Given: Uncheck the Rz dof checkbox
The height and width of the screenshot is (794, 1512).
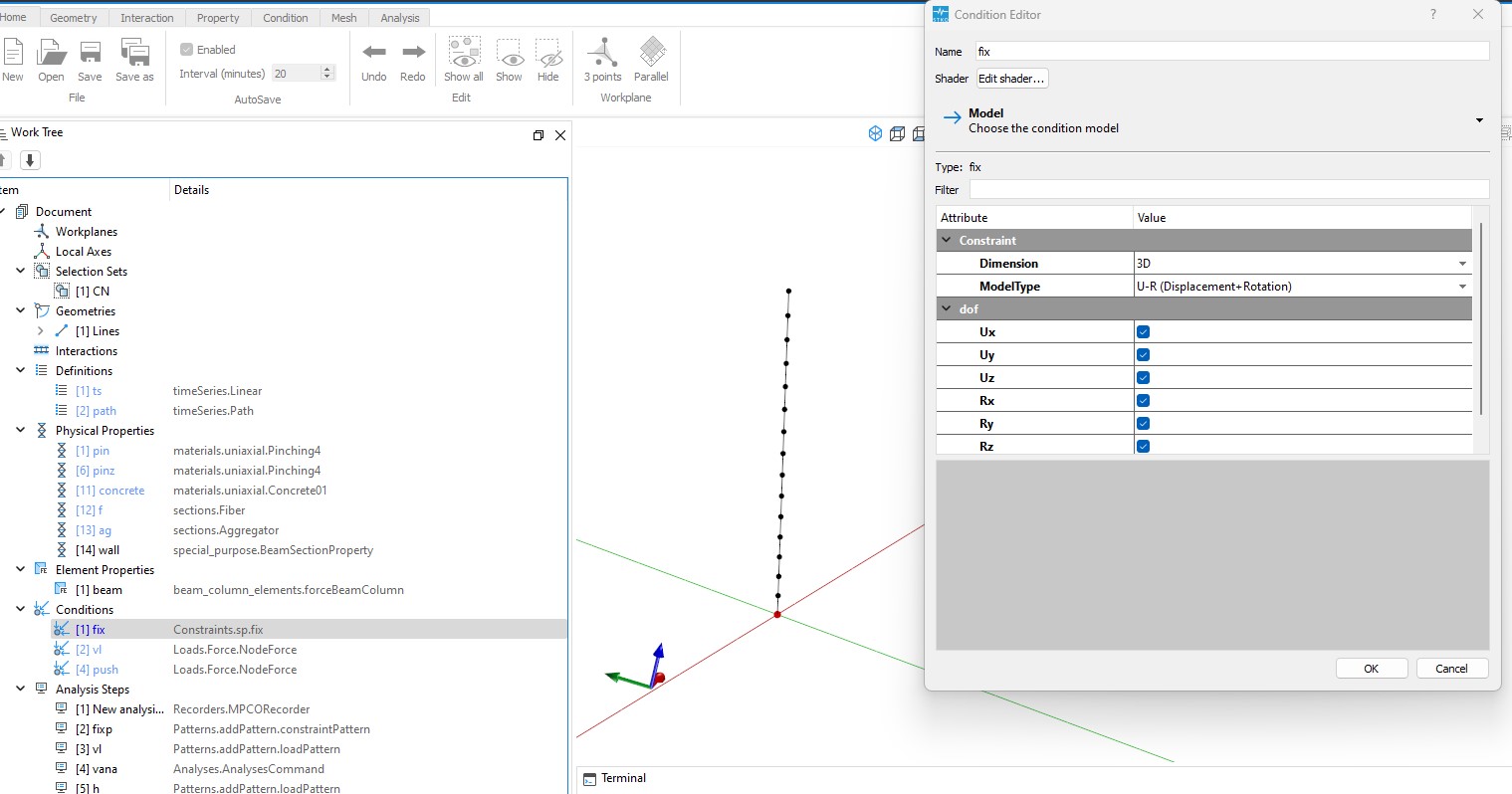Looking at the screenshot, I should click(1143, 447).
